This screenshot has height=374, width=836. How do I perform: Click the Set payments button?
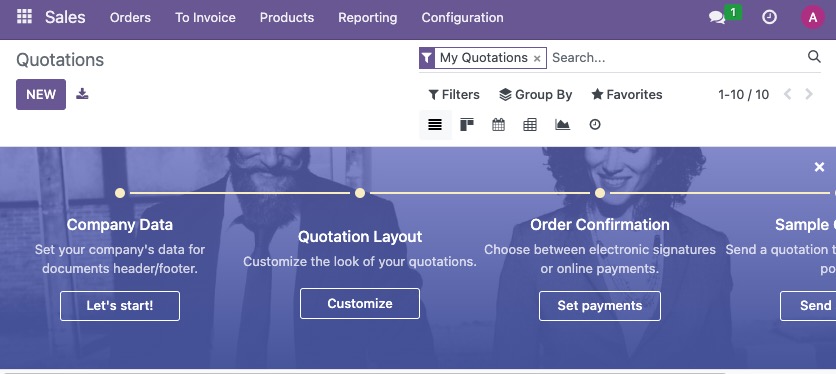click(600, 306)
